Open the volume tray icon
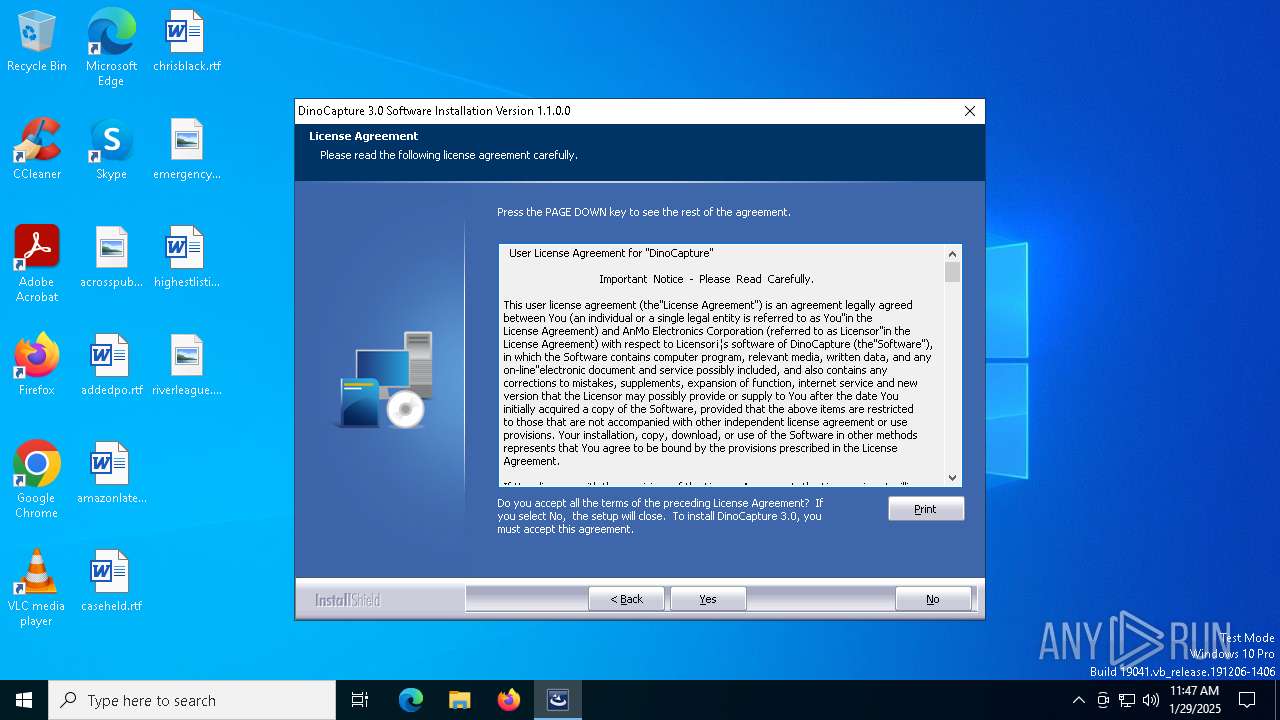 (x=1151, y=700)
